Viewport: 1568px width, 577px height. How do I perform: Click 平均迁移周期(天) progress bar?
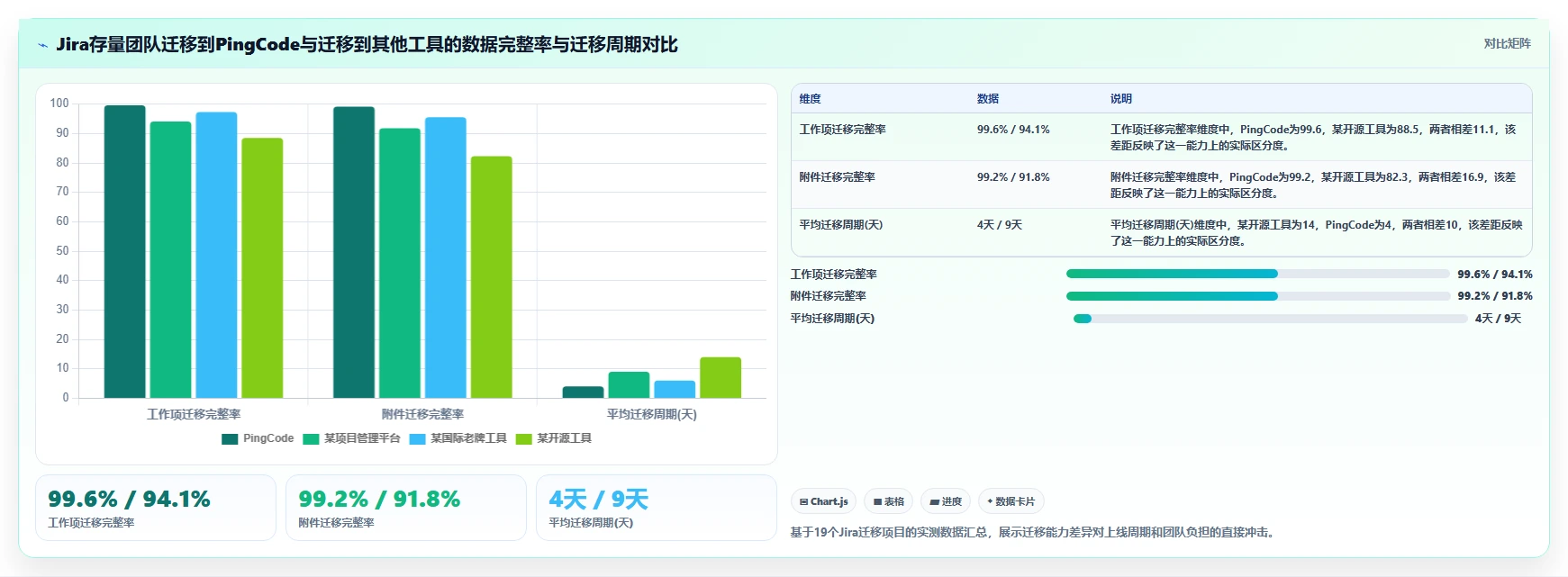pyautogui.click(x=1270, y=319)
